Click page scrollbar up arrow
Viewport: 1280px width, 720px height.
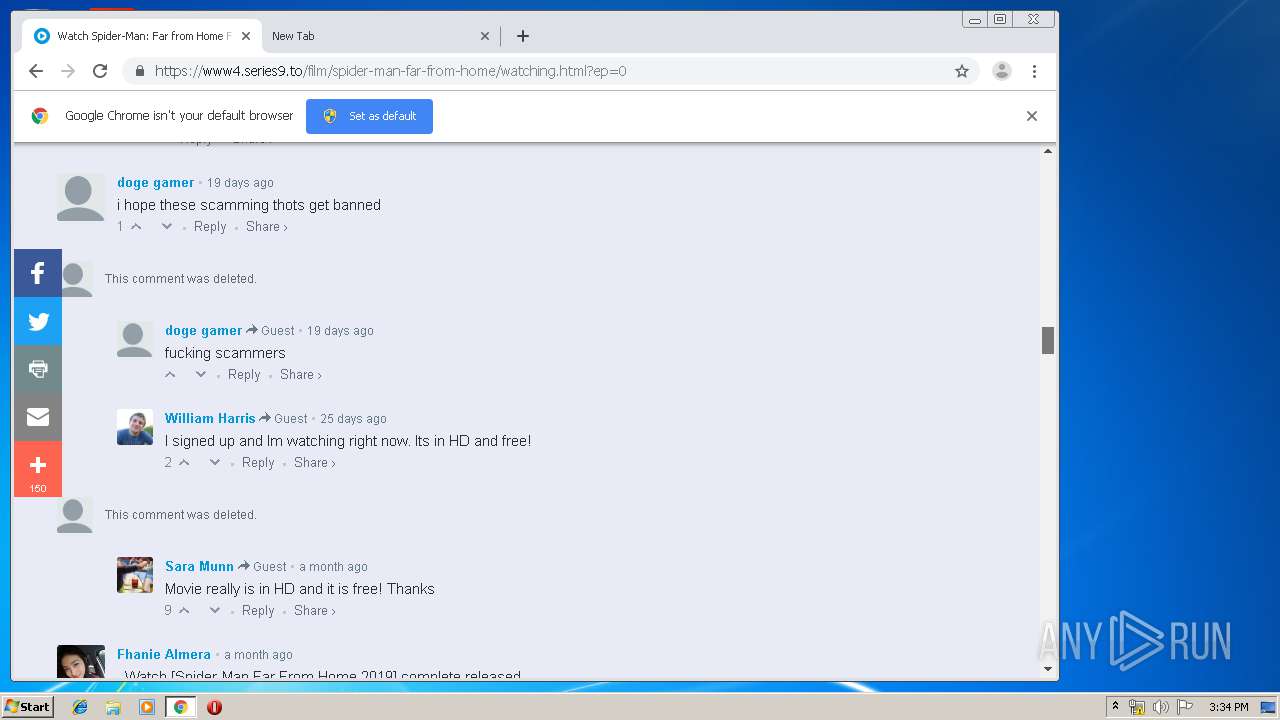(x=1048, y=151)
